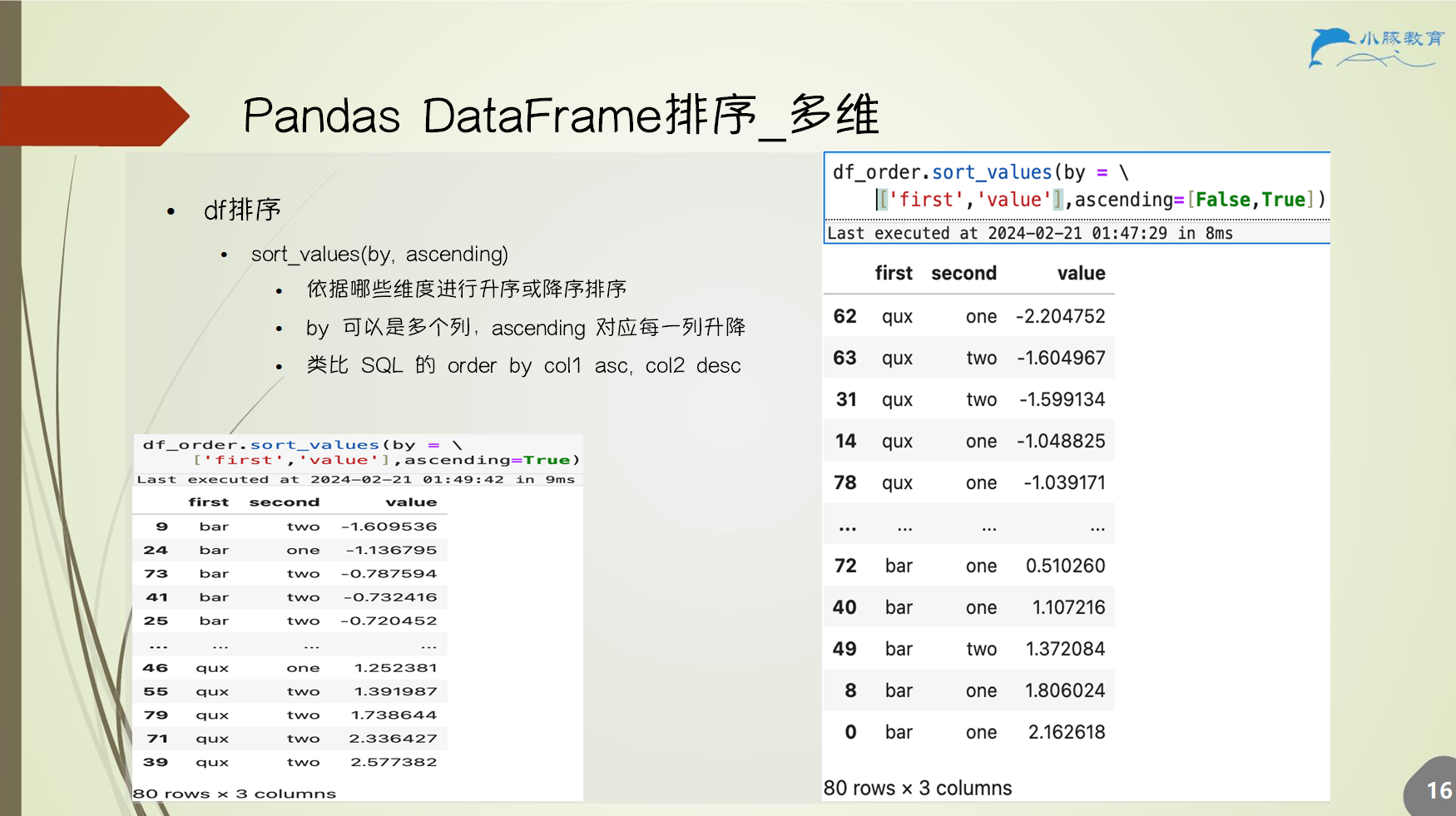
Task: Click value -0.787594 in left table
Action: (x=389, y=574)
